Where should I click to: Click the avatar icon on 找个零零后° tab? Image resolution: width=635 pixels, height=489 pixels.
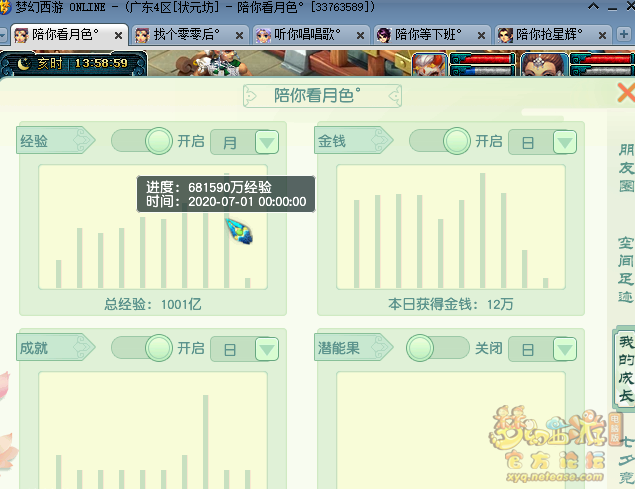point(142,36)
